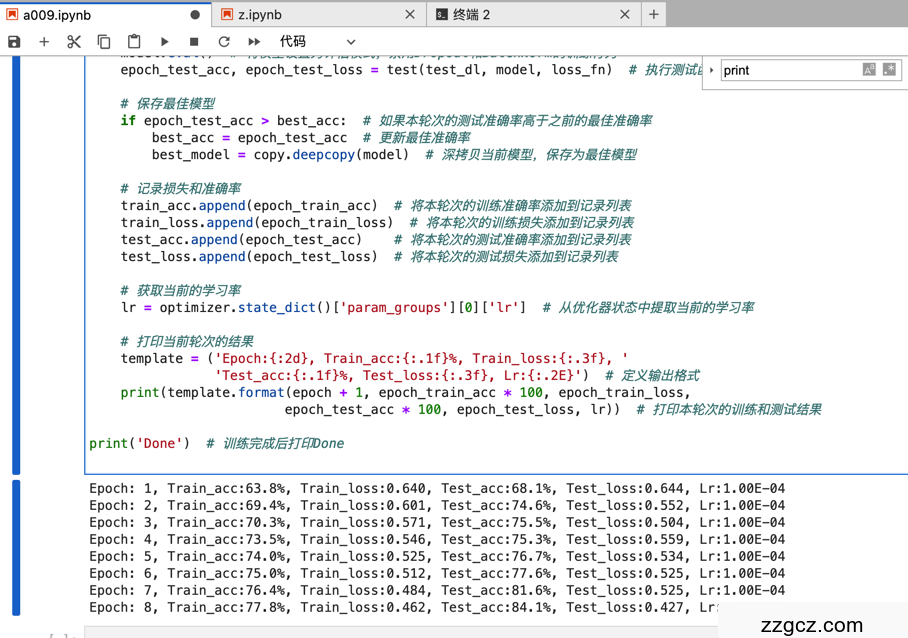
Task: Paste cell from clipboard
Action: coord(132,42)
